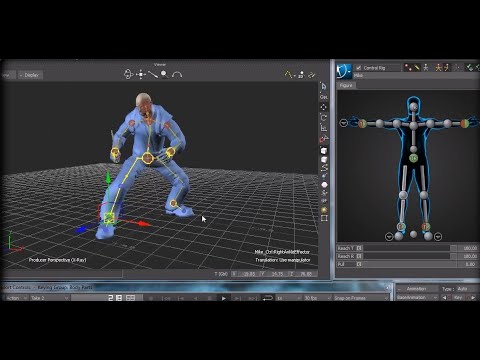The height and width of the screenshot is (360, 480).
Task: Toggle the 2D/3D magnifier viewer icon
Action: point(301,75)
